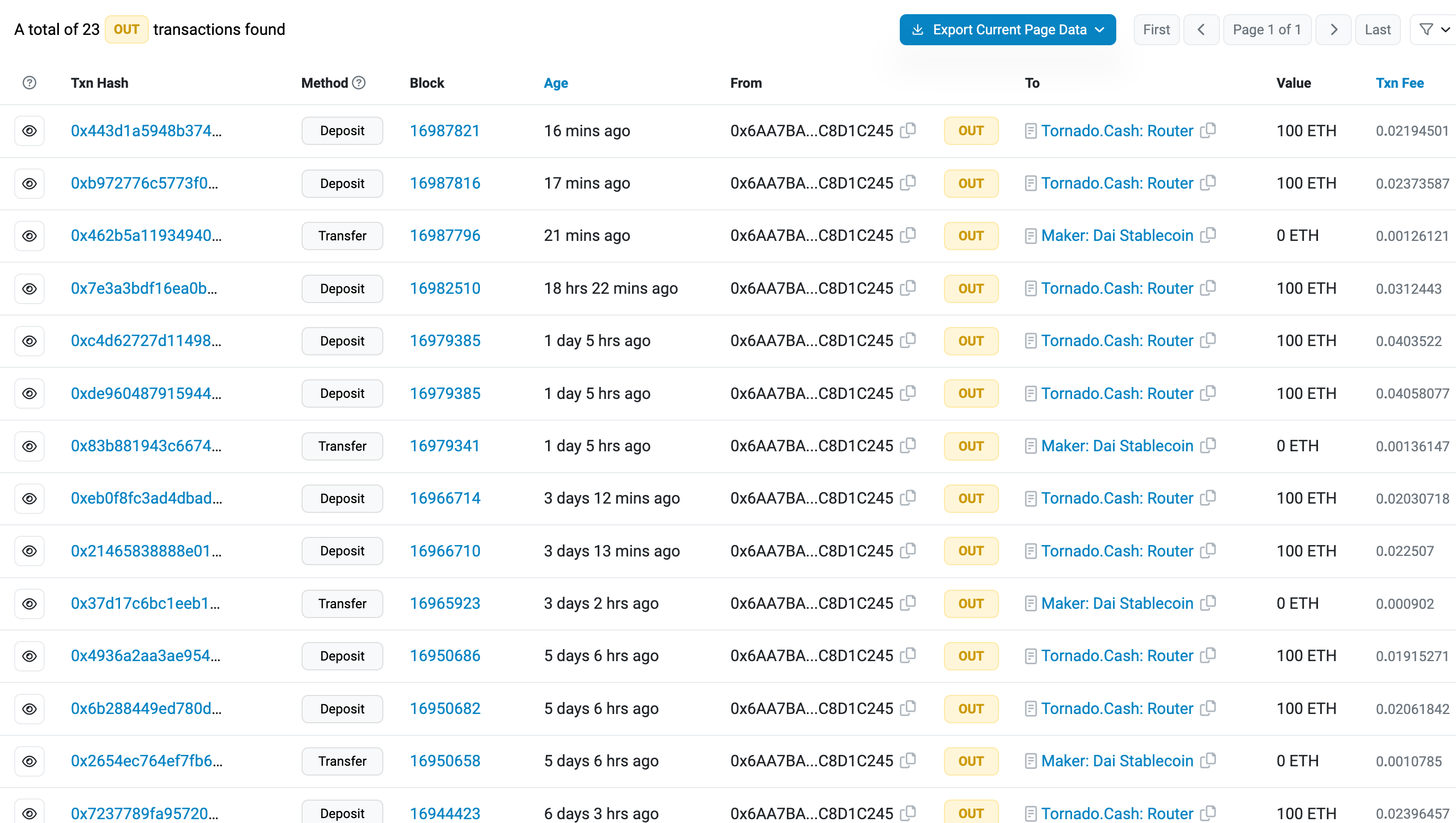Open block number 16982510 link
This screenshot has height=823, width=1456.
[x=444, y=288]
